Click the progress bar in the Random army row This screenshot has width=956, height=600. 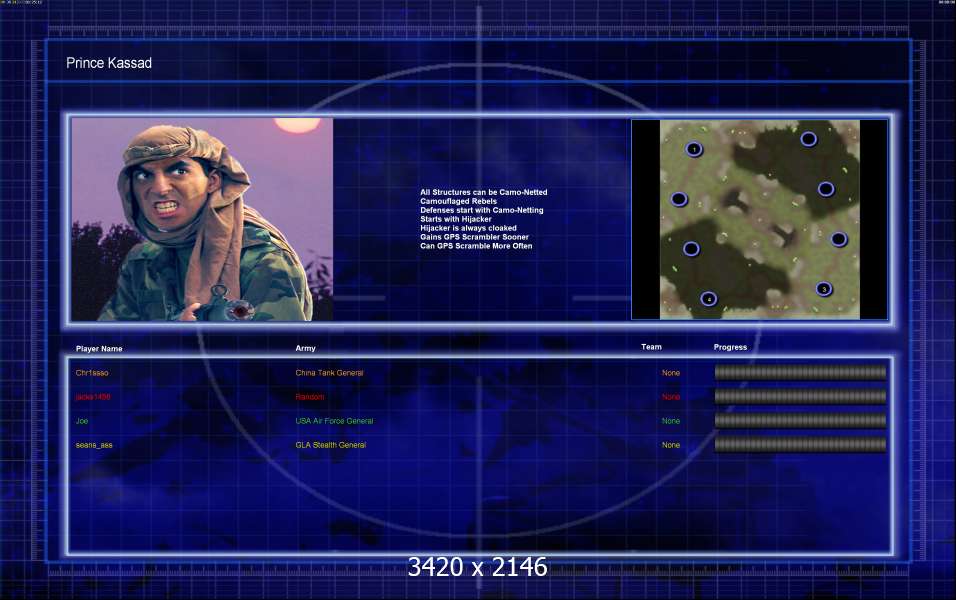pos(800,397)
